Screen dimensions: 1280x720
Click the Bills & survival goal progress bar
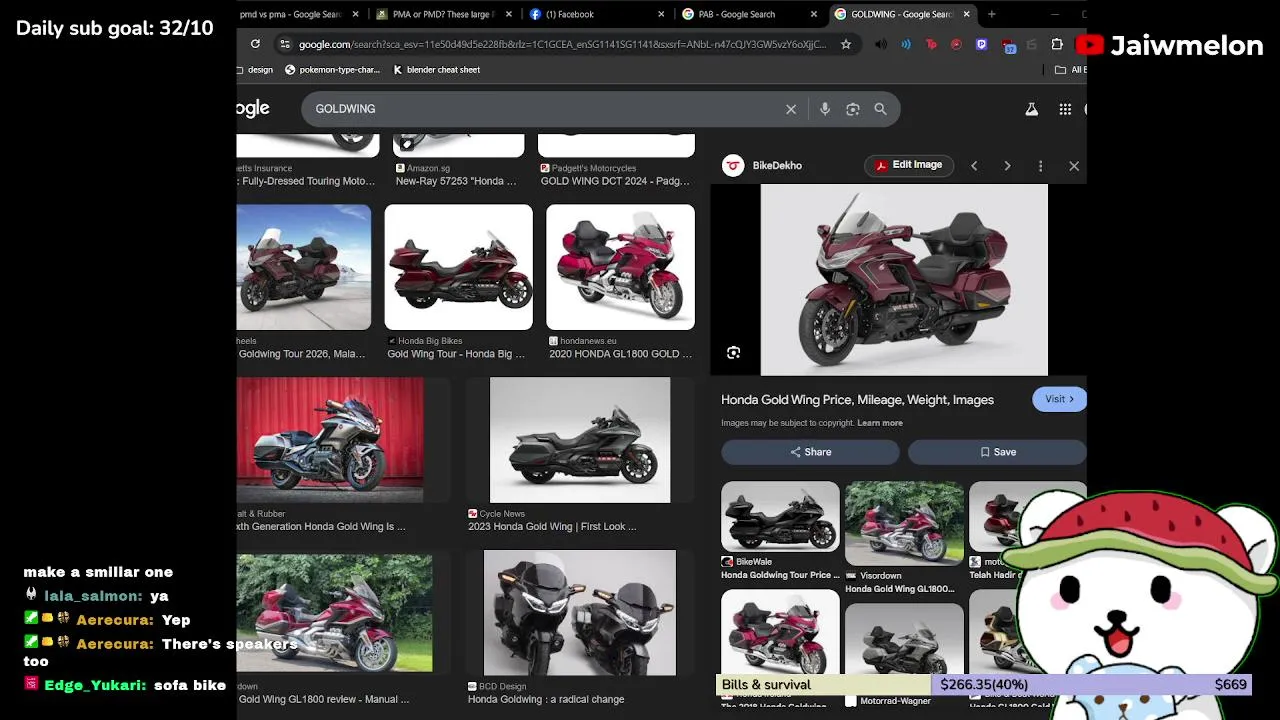(985, 685)
